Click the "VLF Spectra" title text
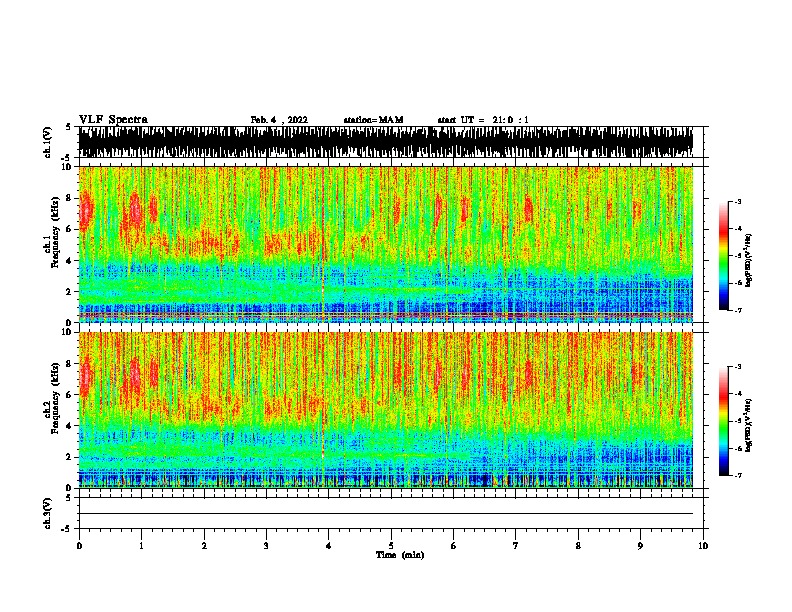 pyautogui.click(x=113, y=120)
